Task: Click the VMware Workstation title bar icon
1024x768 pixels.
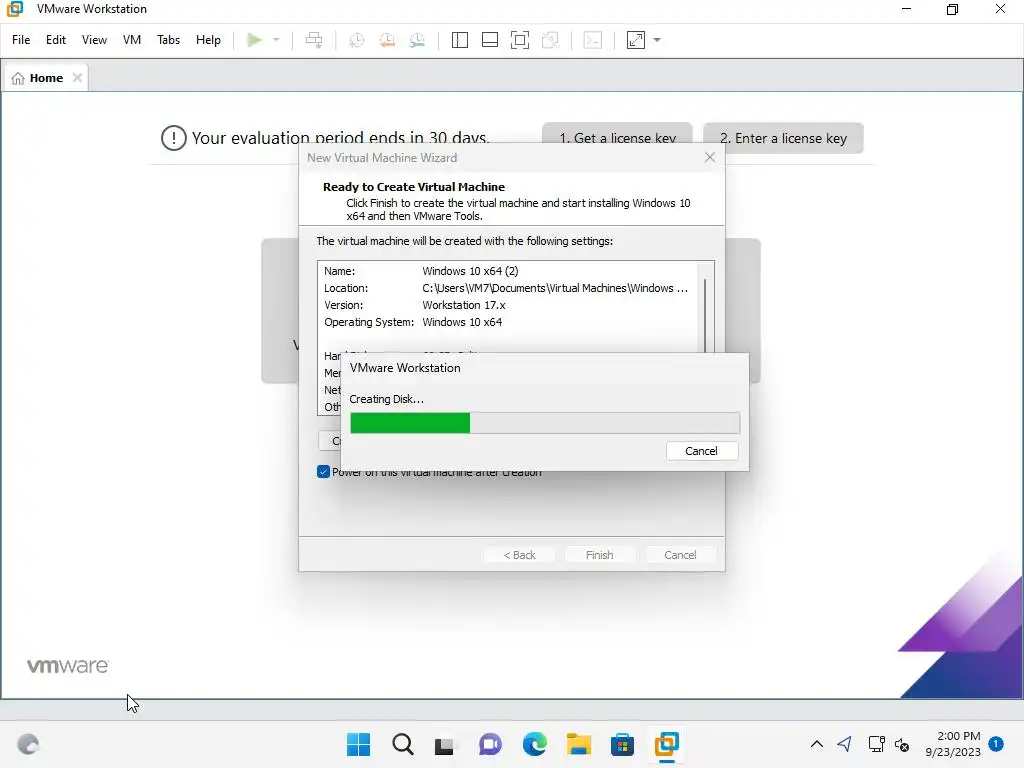Action: click(x=15, y=9)
